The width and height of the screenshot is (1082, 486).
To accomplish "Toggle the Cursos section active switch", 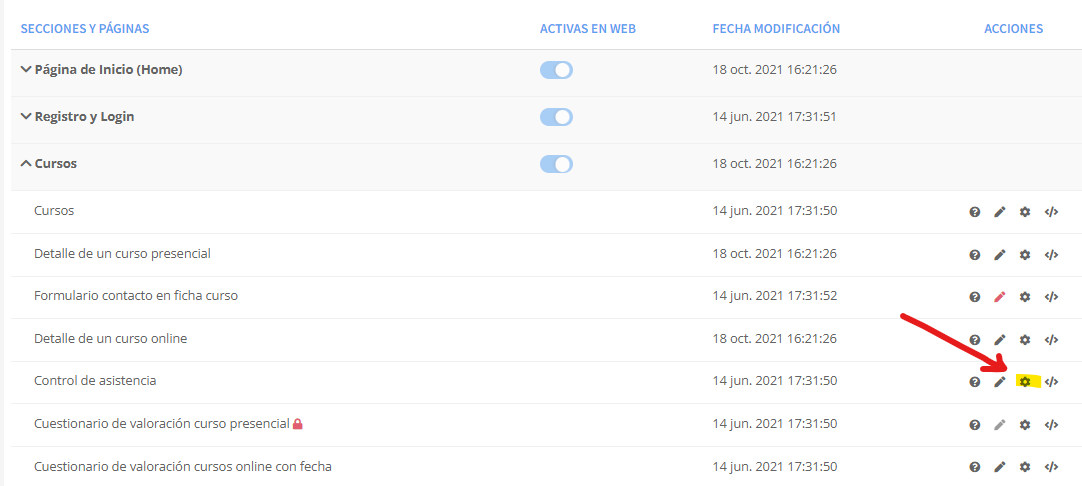I will click(x=556, y=164).
